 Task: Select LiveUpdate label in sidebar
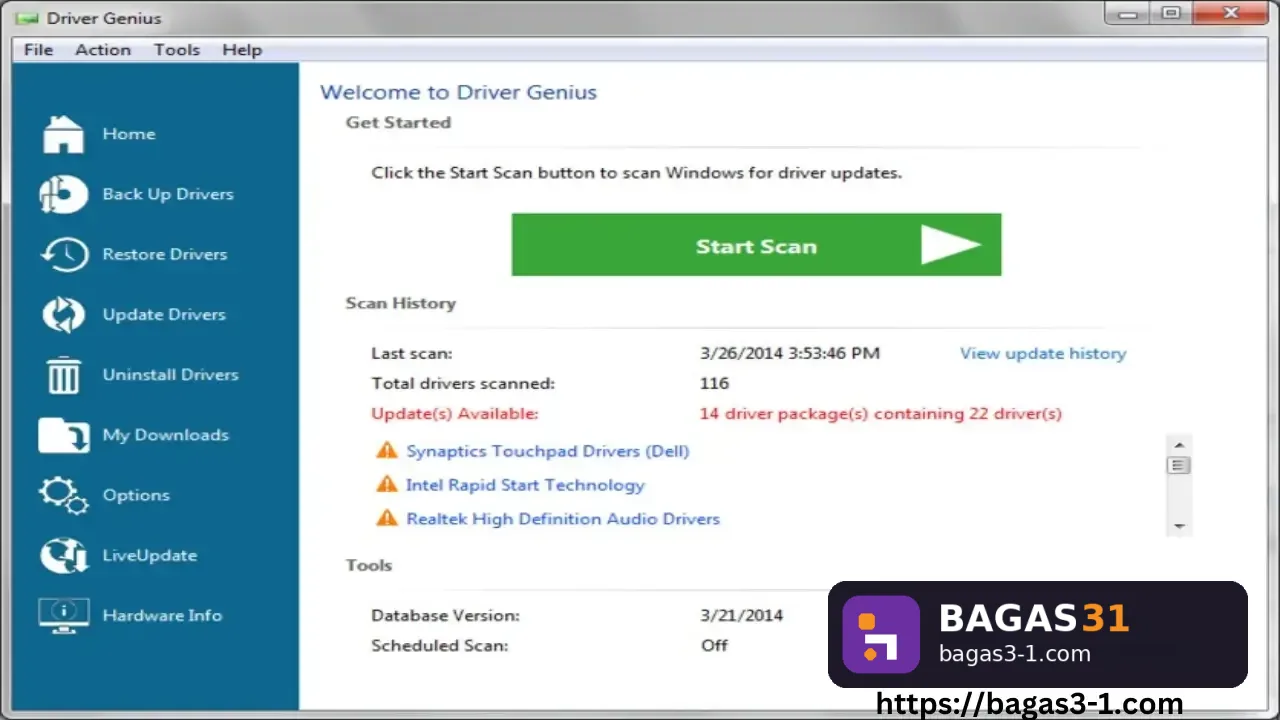click(150, 555)
